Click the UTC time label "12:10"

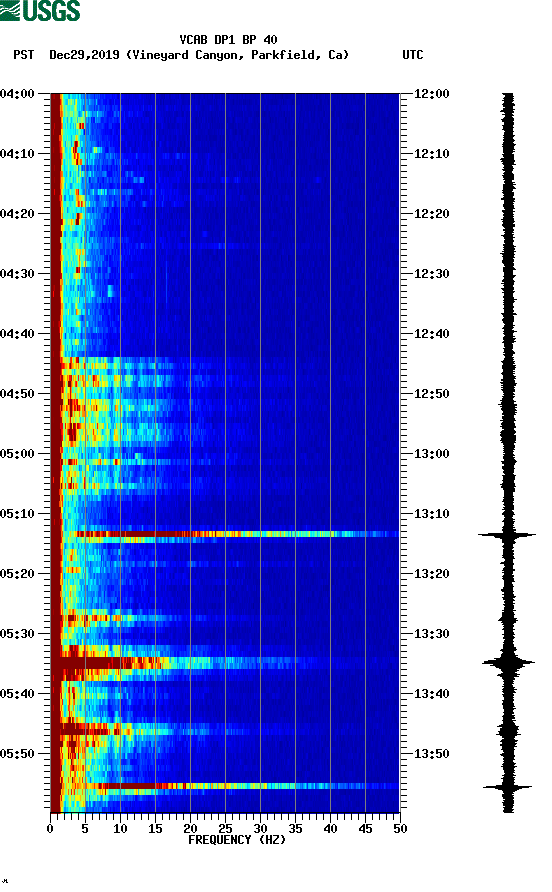[431, 154]
